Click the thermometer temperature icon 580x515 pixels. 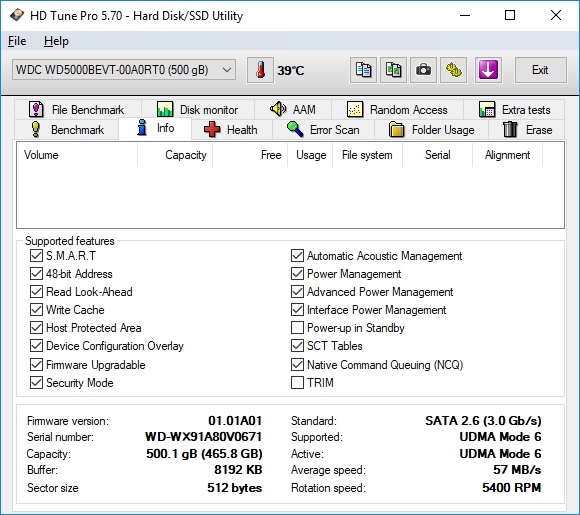260,70
